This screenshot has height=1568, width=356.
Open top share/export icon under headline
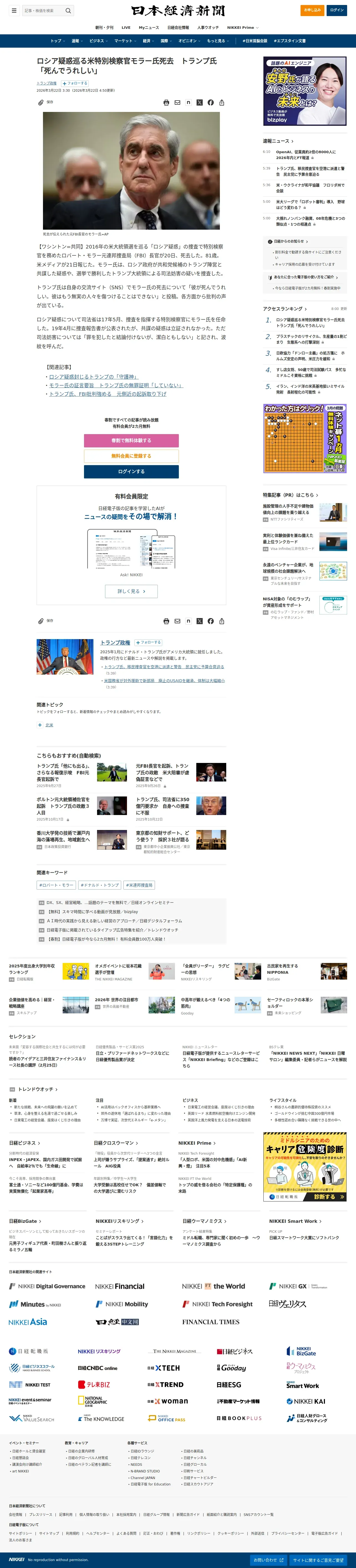click(x=222, y=103)
